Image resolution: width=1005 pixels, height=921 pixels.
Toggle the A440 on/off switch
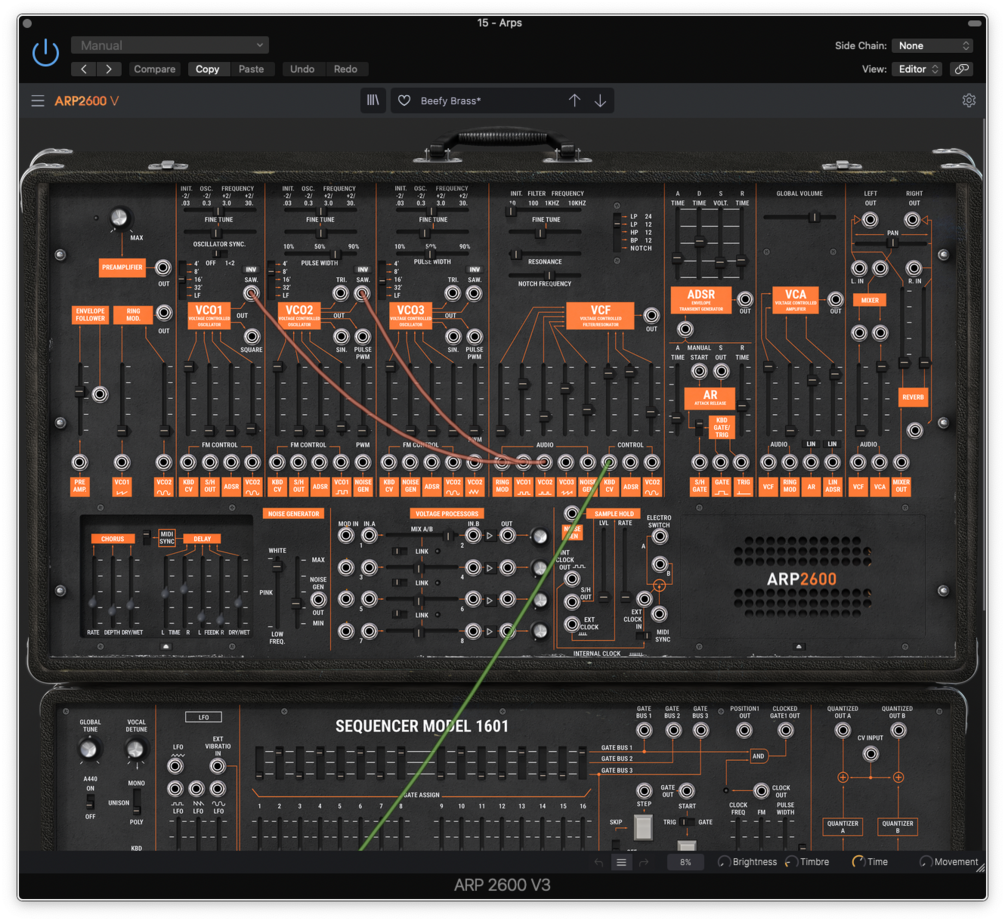[x=90, y=802]
